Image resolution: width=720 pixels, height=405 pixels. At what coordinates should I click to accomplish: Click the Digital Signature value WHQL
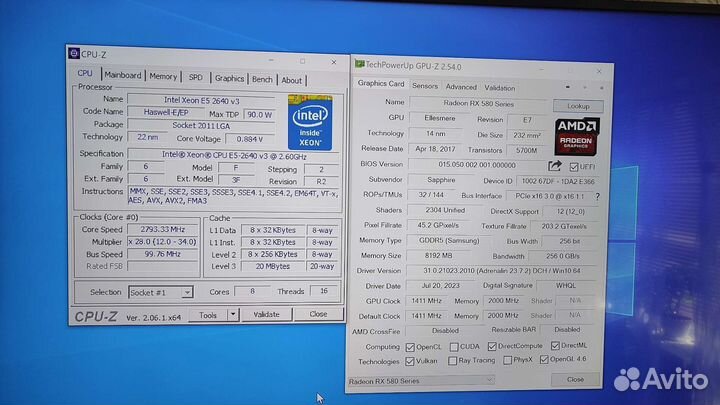coord(566,285)
